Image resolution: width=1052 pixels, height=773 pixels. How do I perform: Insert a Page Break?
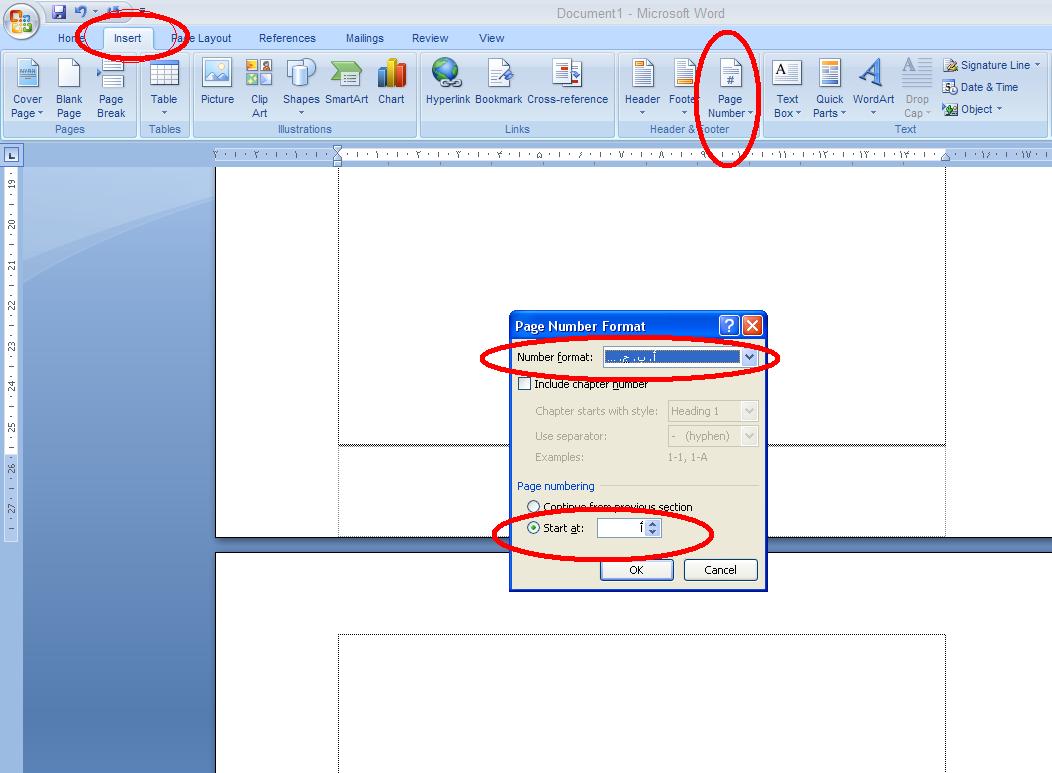(111, 89)
